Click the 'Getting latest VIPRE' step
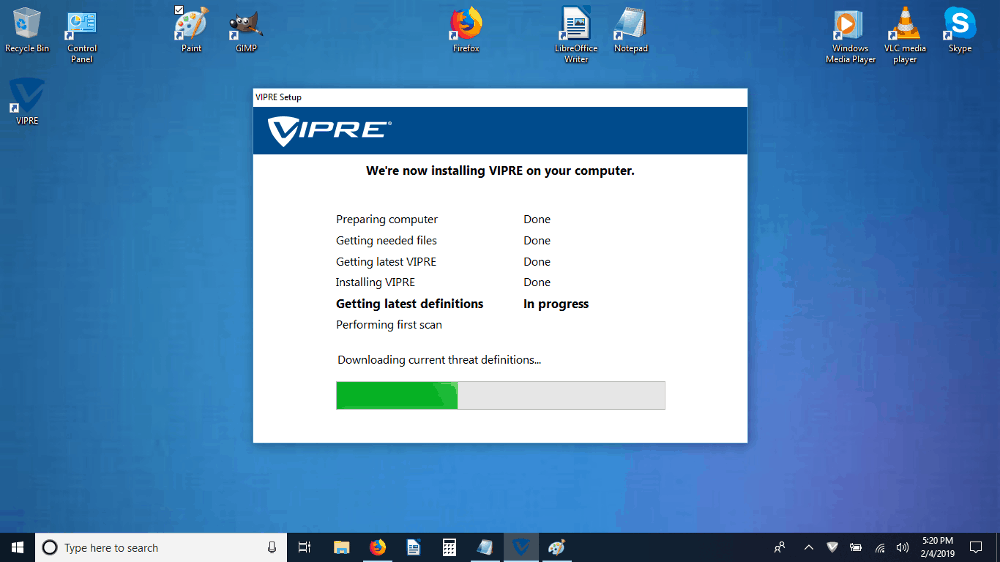This screenshot has width=1000, height=562. (386, 262)
